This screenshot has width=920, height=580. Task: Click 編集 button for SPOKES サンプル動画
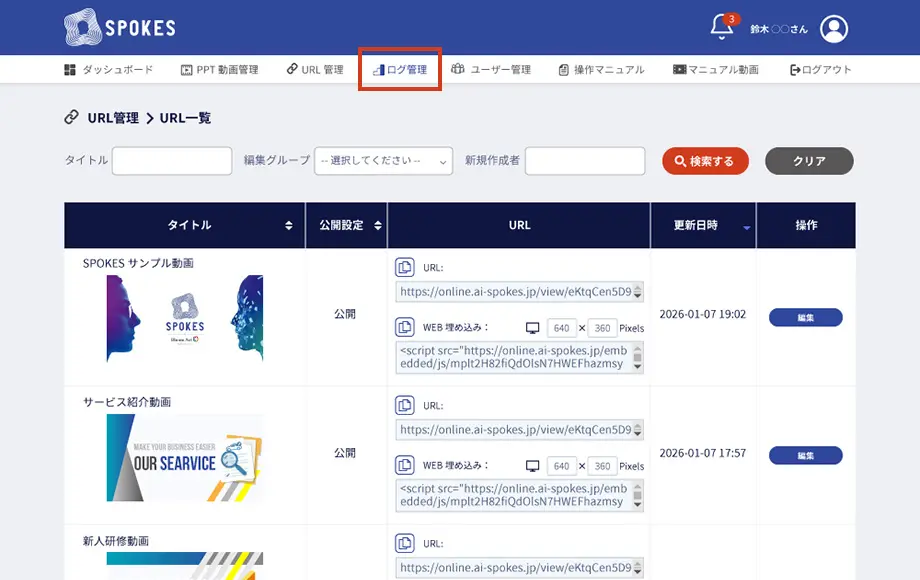coord(805,317)
